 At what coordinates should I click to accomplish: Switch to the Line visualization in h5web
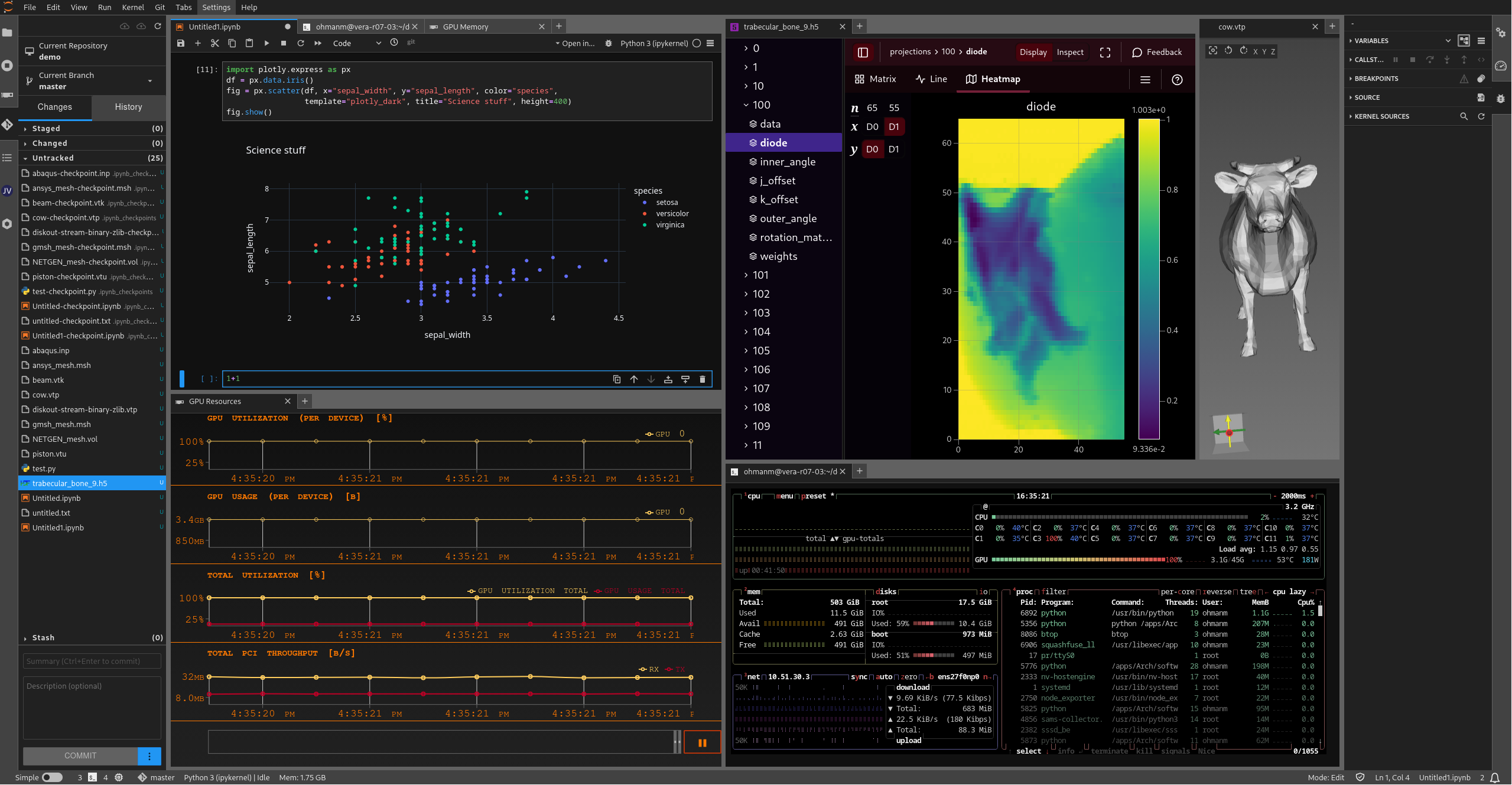click(x=931, y=79)
